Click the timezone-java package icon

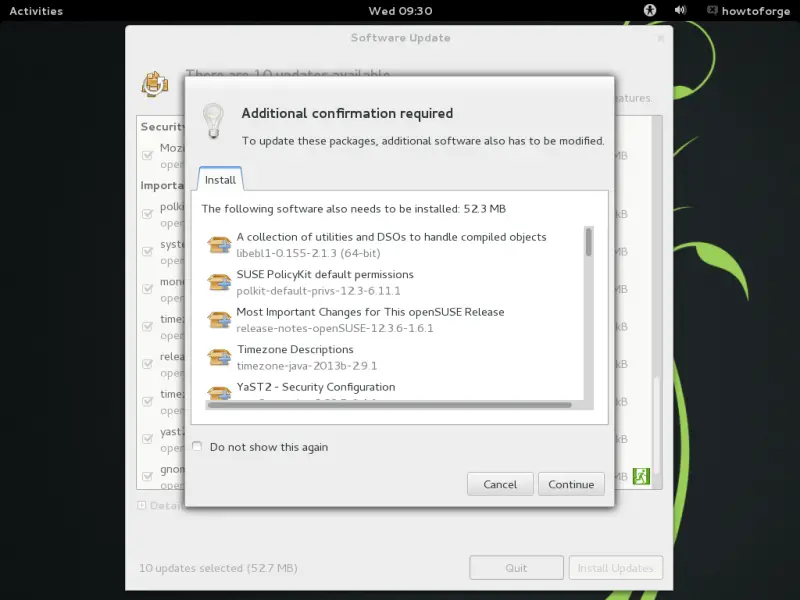click(x=219, y=357)
